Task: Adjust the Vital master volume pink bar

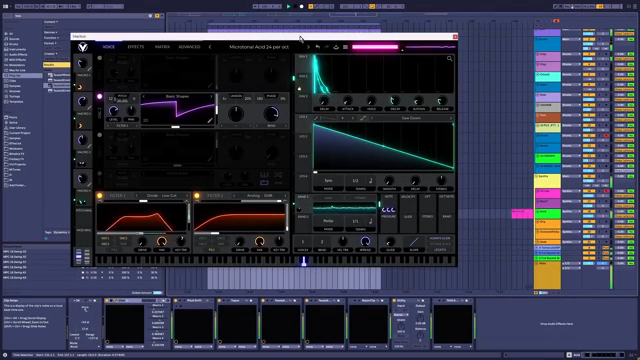Action: pyautogui.click(x=375, y=47)
